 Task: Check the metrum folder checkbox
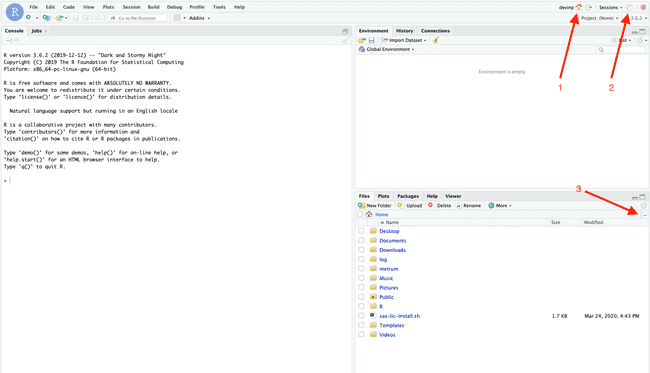tap(361, 269)
